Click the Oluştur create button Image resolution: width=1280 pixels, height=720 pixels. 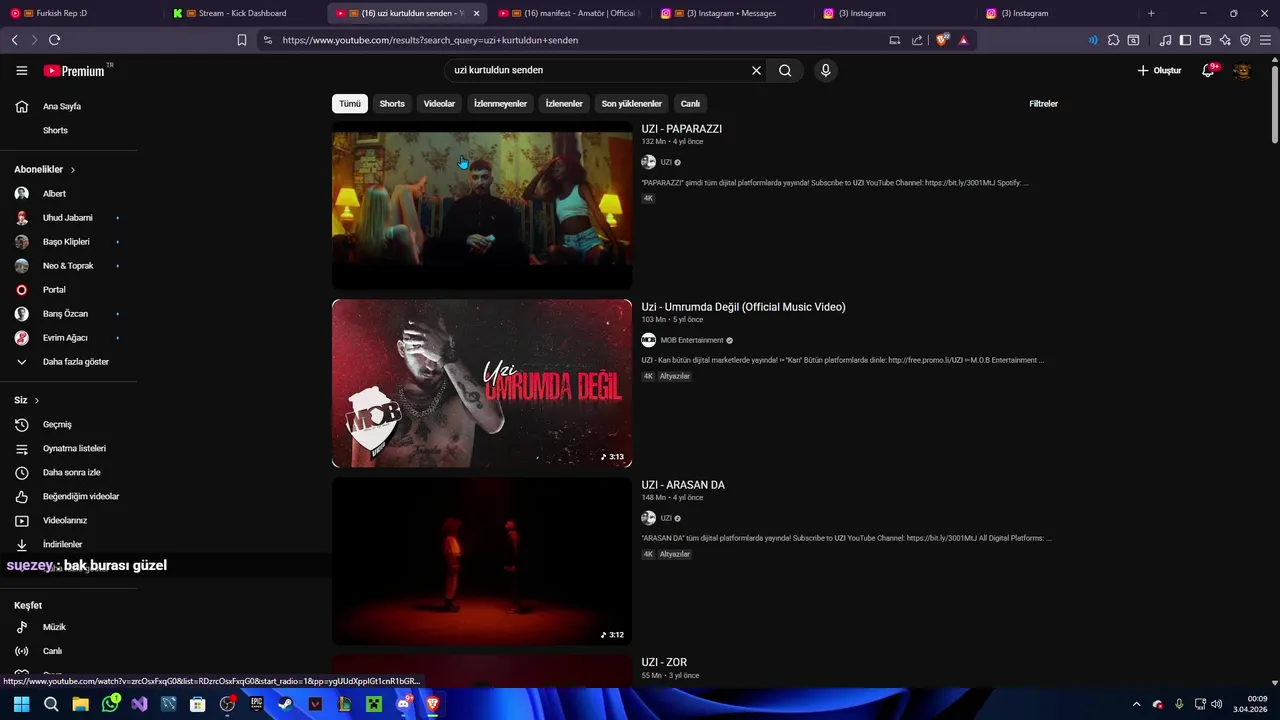click(x=1159, y=71)
